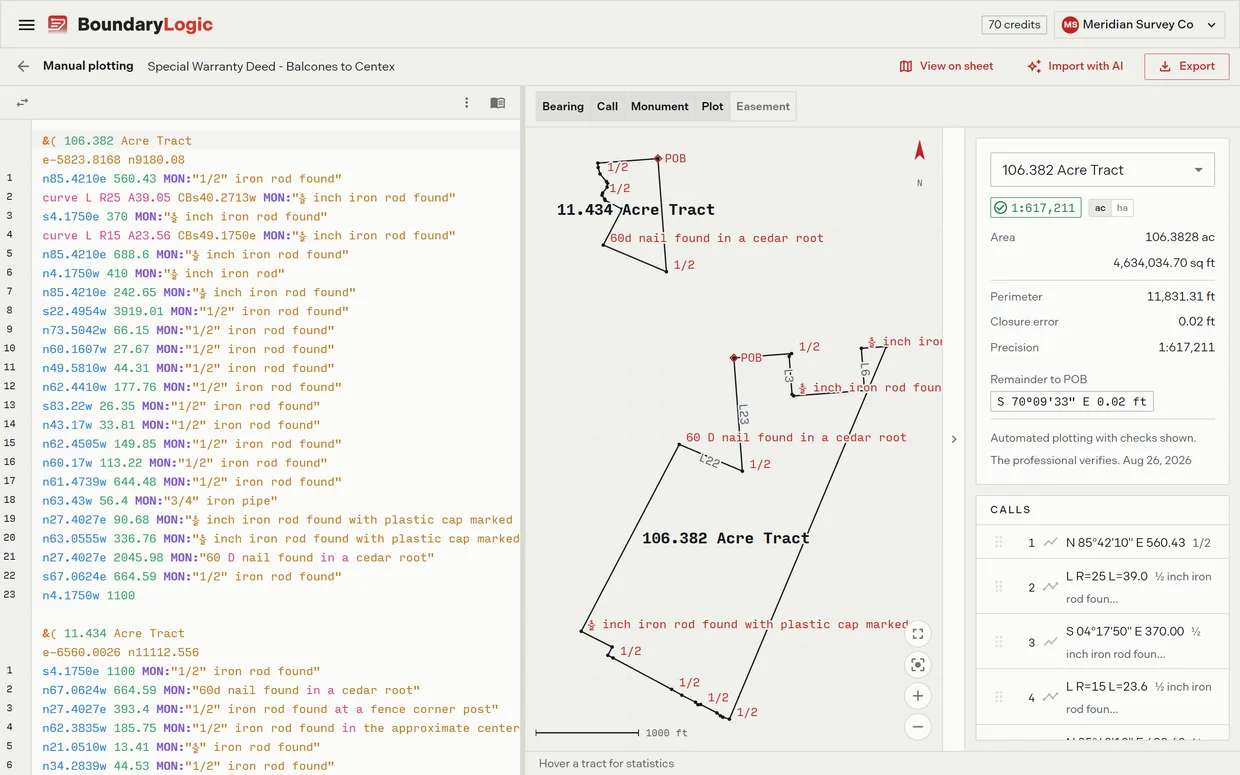Click the line-type icon of call 3
The width and height of the screenshot is (1240, 775).
tap(1050, 643)
